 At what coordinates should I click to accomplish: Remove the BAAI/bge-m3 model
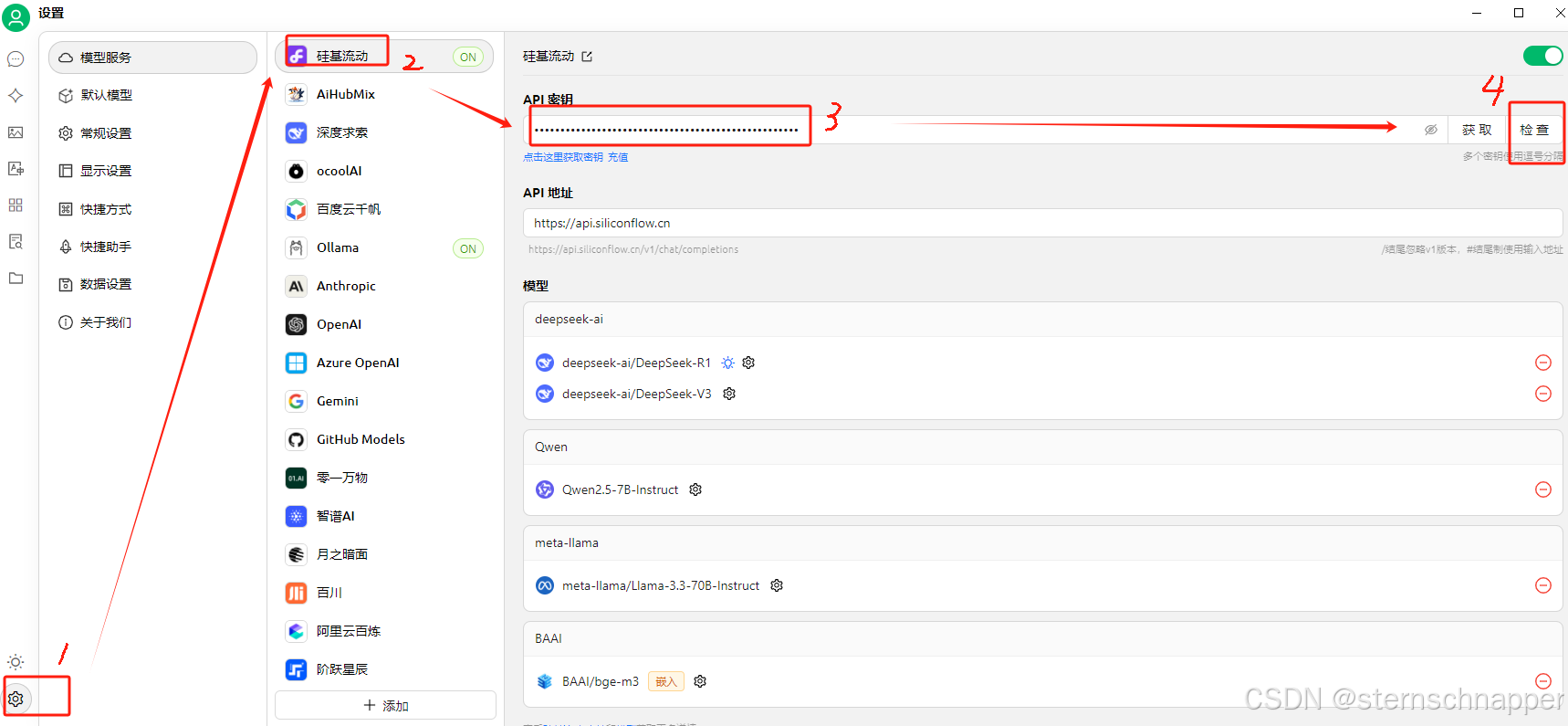click(1543, 681)
